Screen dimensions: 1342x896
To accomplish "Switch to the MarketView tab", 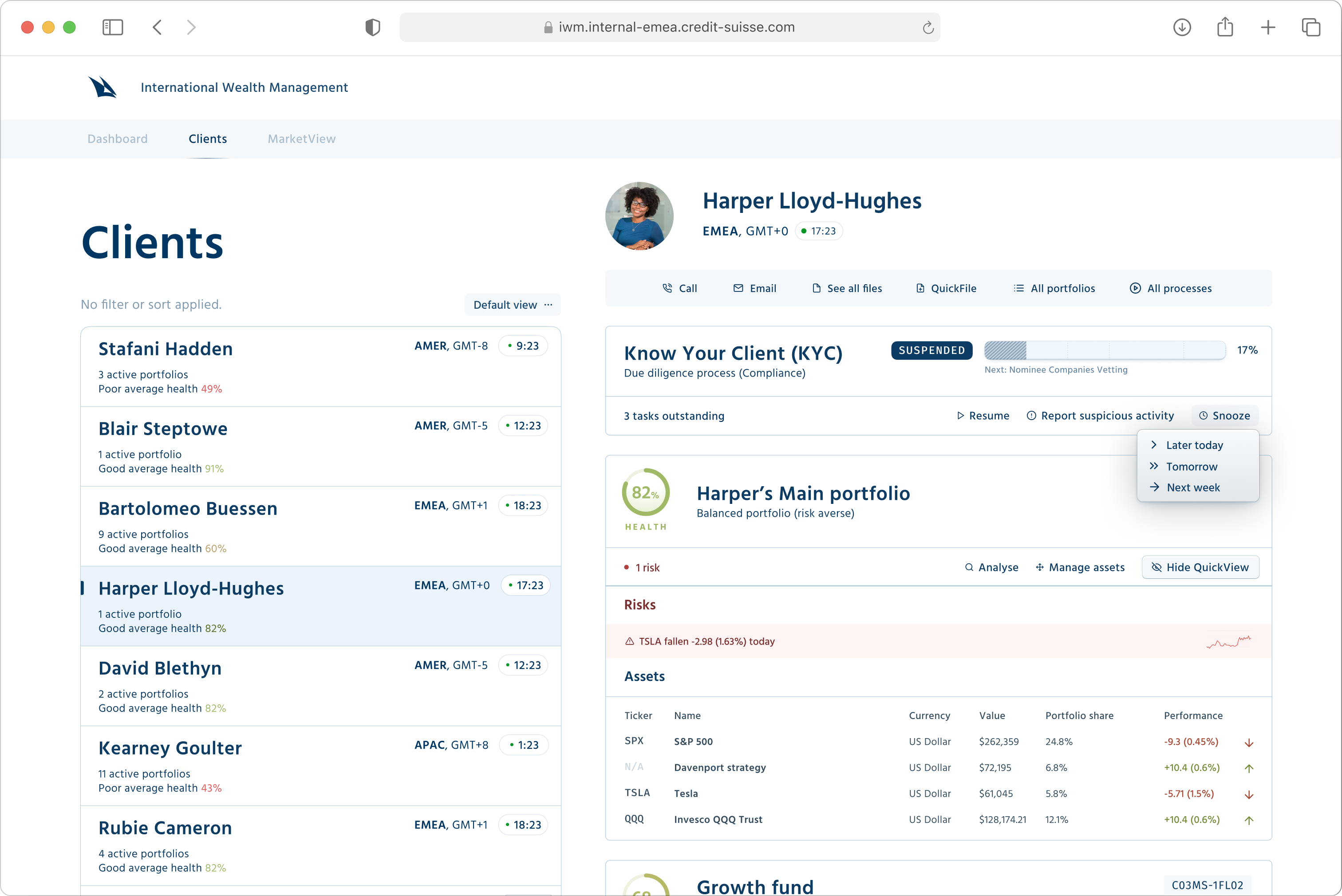I will coord(301,139).
